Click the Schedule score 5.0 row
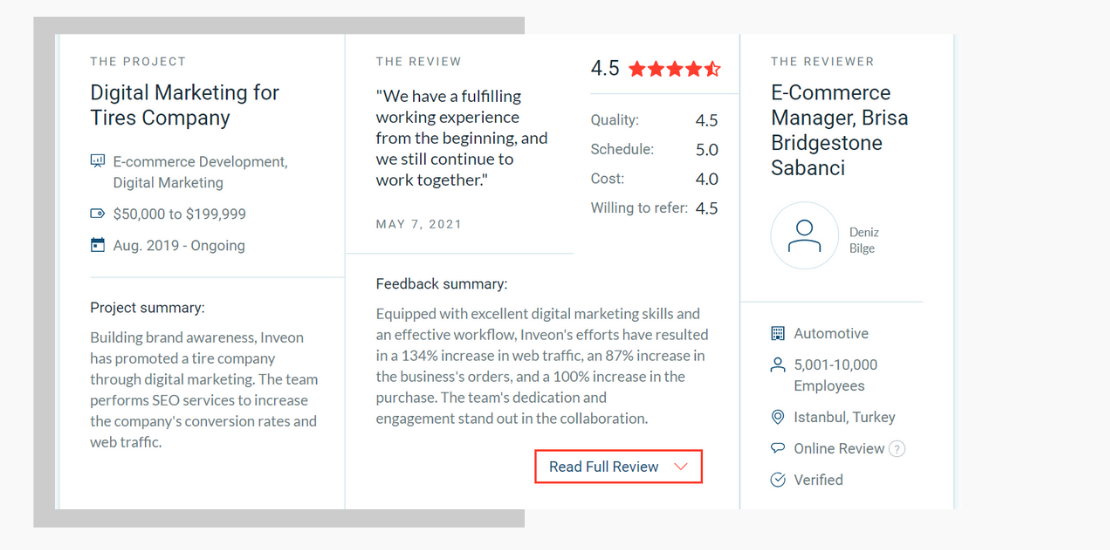 click(654, 149)
